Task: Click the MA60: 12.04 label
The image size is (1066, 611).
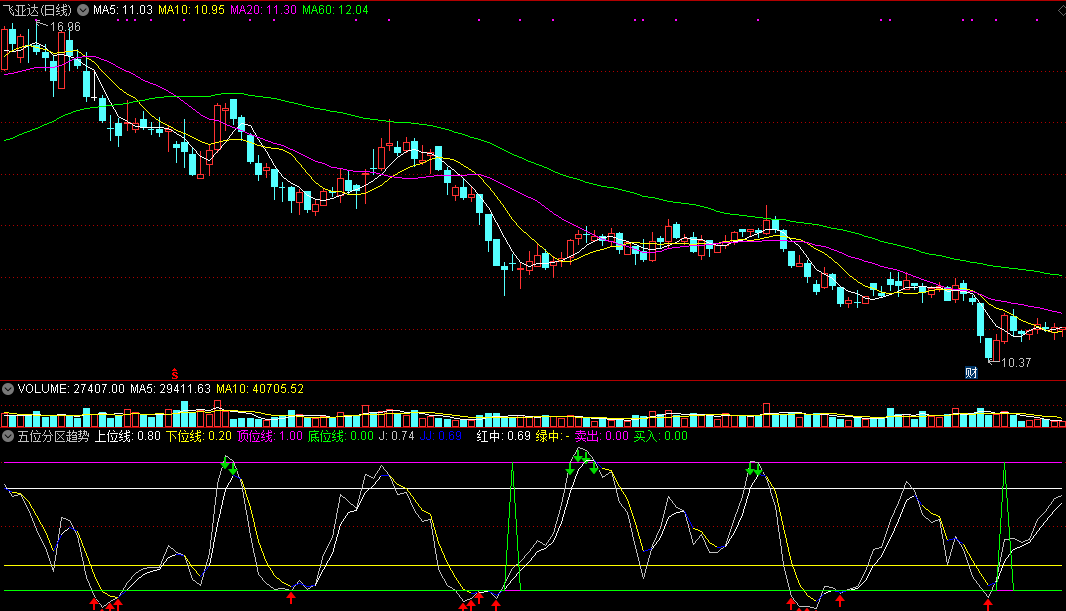Action: coord(335,10)
